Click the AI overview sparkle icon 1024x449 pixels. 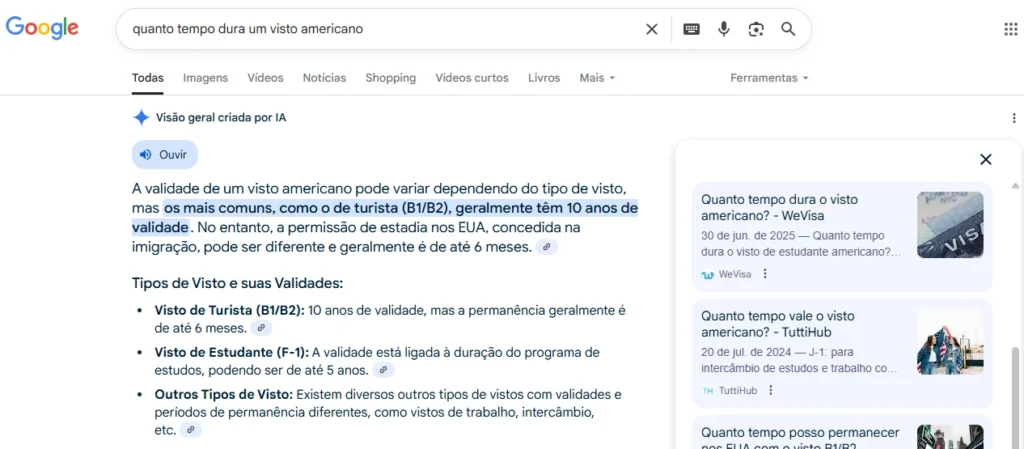141,117
